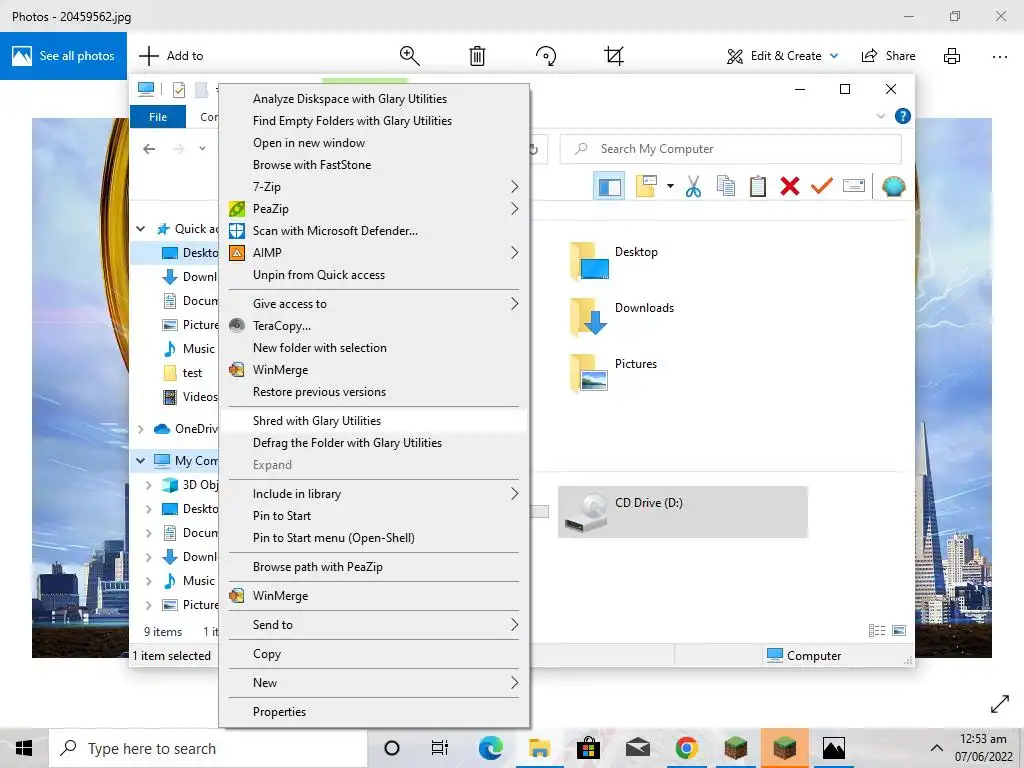Show hidden system tray icons
The image size is (1024, 768).
936,748
